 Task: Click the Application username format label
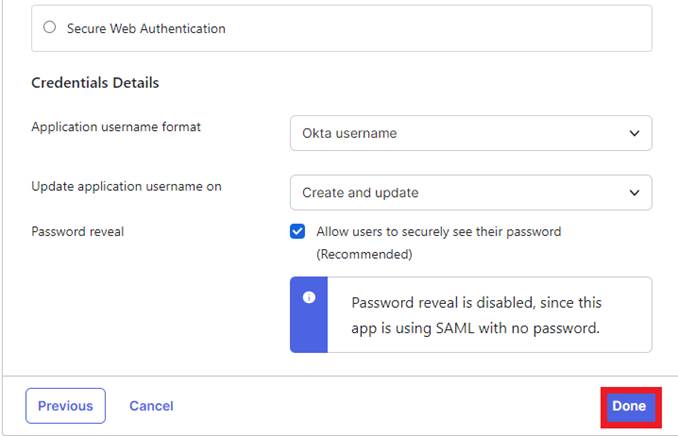click(x=116, y=127)
